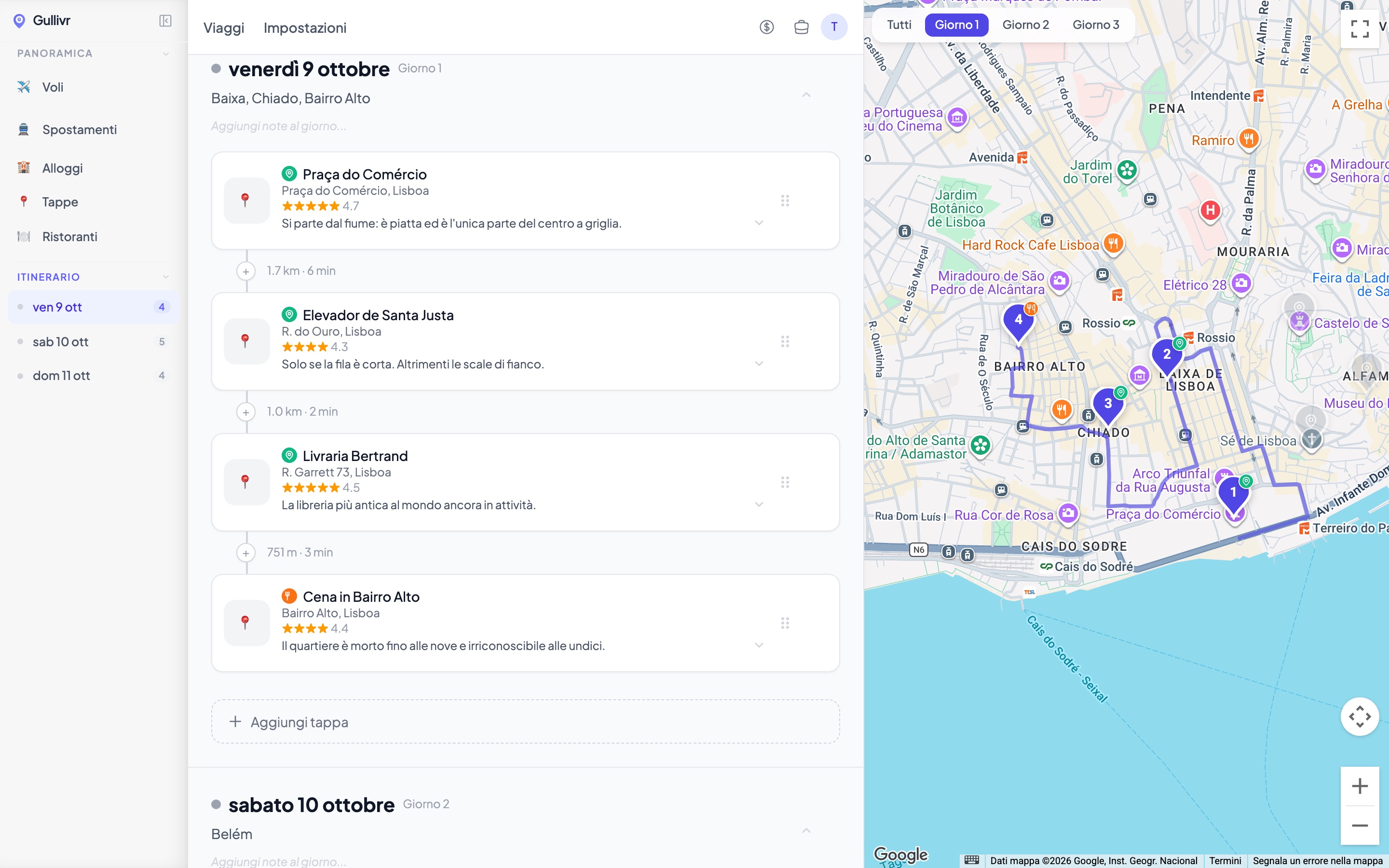Image resolution: width=1389 pixels, height=868 pixels.
Task: Click the Ramiro restaurant map icon
Action: point(1248,139)
